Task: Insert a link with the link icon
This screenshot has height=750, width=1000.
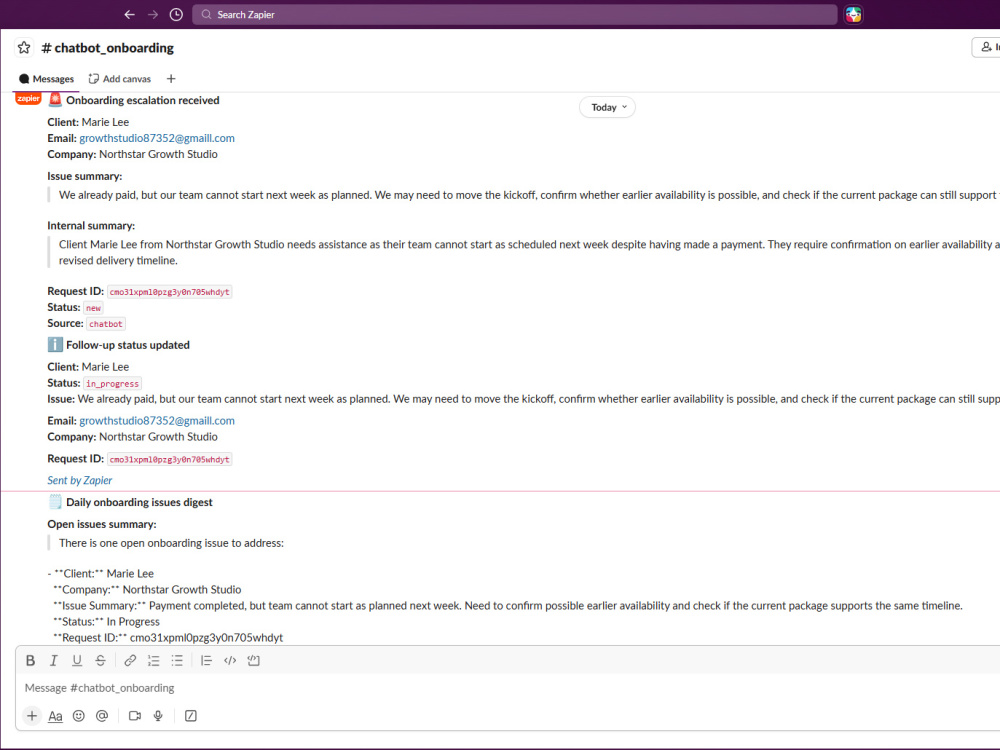Action: pos(130,661)
